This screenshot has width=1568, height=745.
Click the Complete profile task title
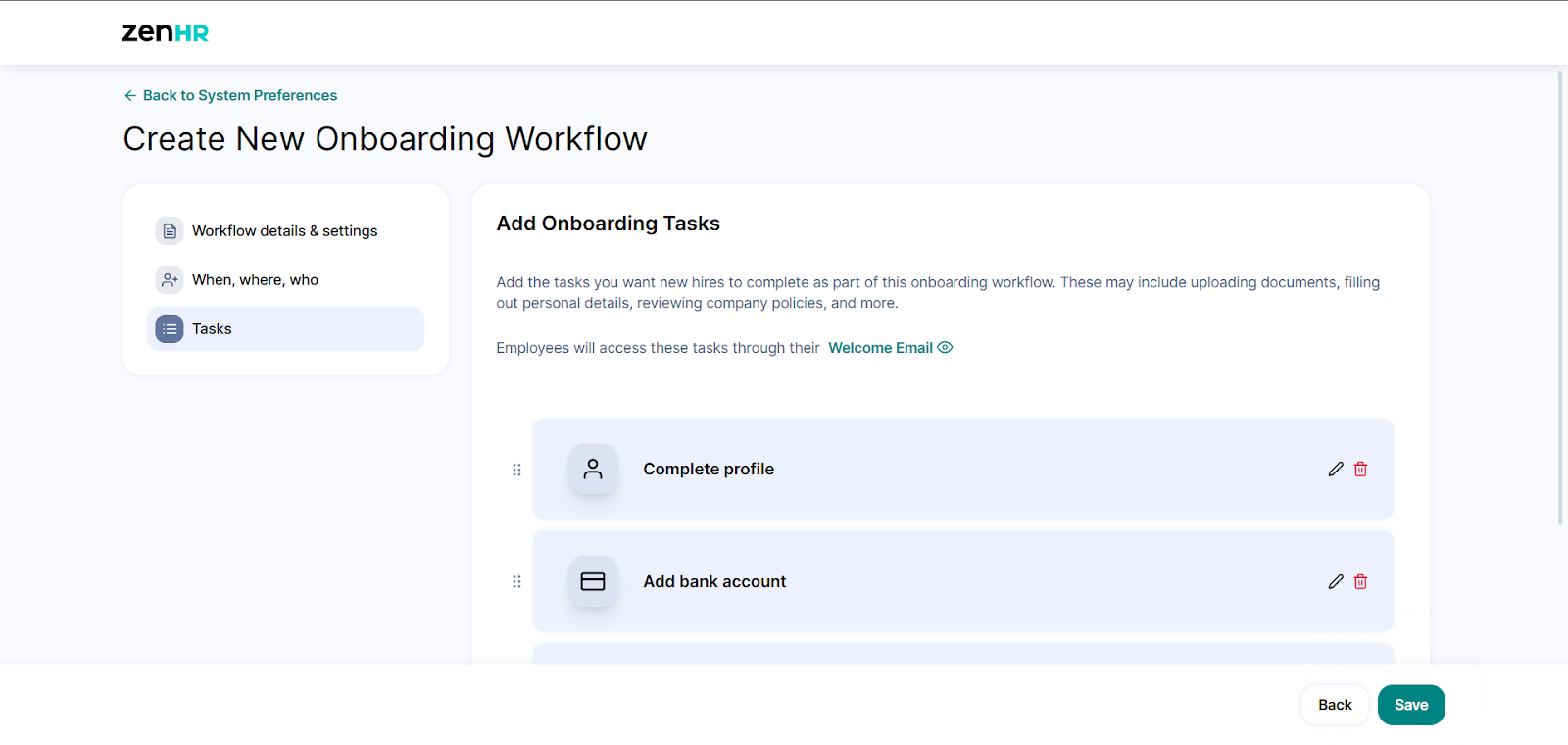click(x=709, y=469)
